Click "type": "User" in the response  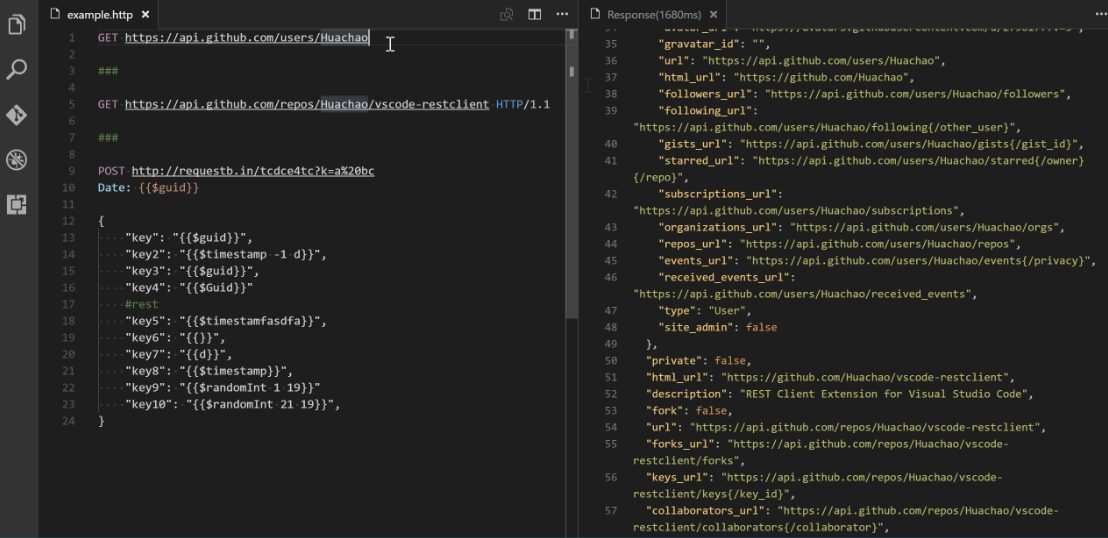click(705, 310)
